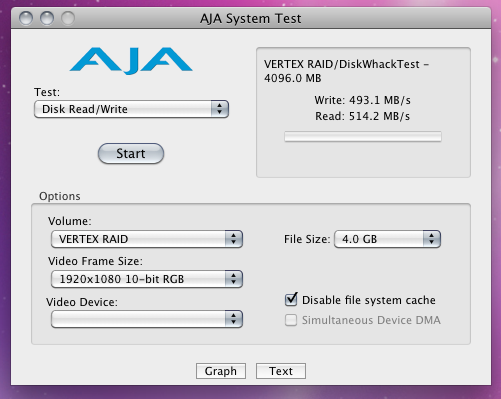Viewport: 501px width, 399px height.
Task: Toggle Simultaneous Device DMA checkbox
Action: [x=291, y=320]
